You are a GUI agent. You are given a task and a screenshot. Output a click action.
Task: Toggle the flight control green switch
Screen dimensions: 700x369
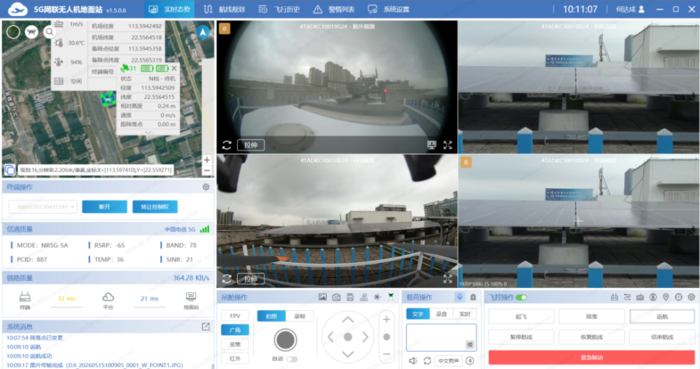tap(521, 297)
